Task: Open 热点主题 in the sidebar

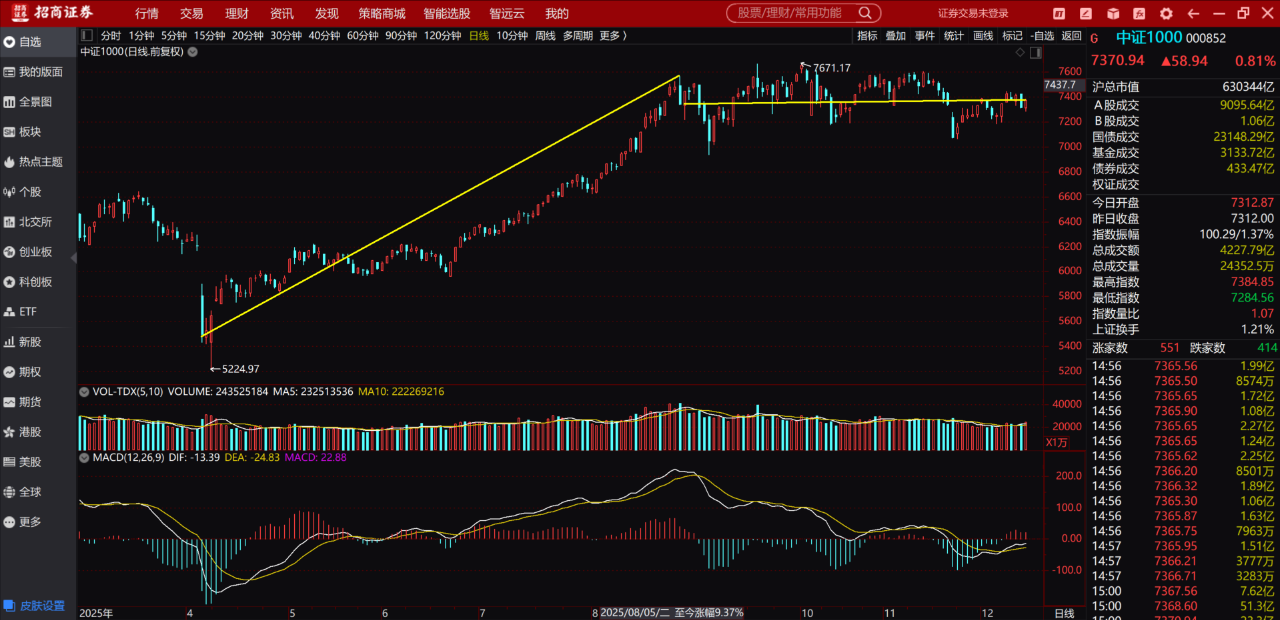Action: (40, 162)
